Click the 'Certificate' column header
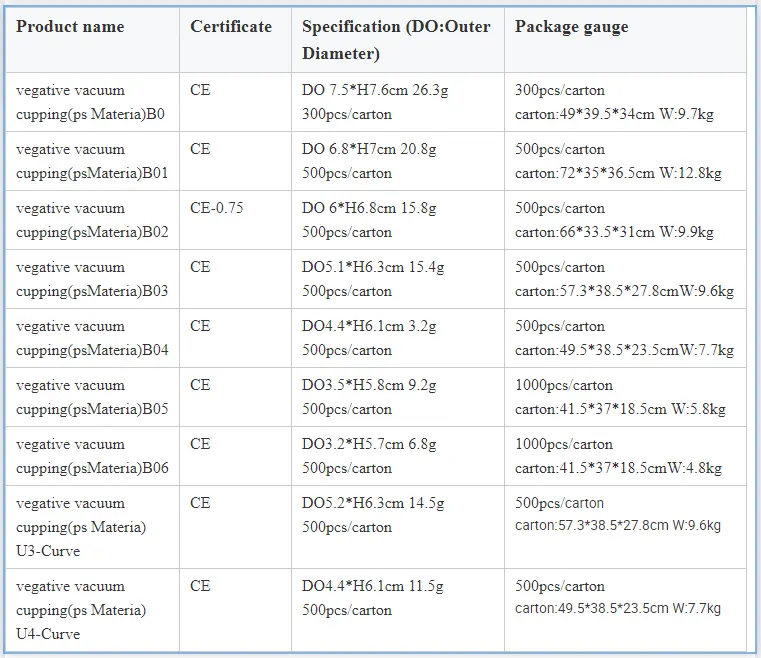Viewport: 761px width, 658px height. click(231, 27)
